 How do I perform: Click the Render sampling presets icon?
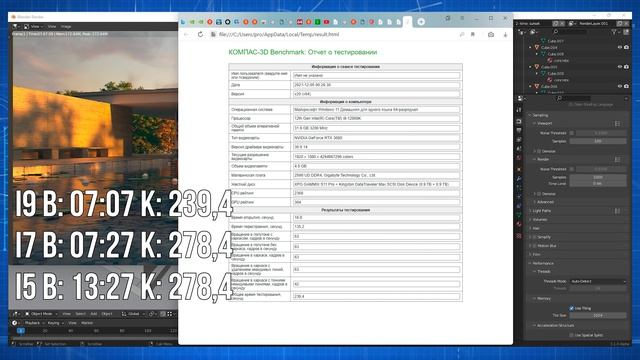tap(617, 159)
